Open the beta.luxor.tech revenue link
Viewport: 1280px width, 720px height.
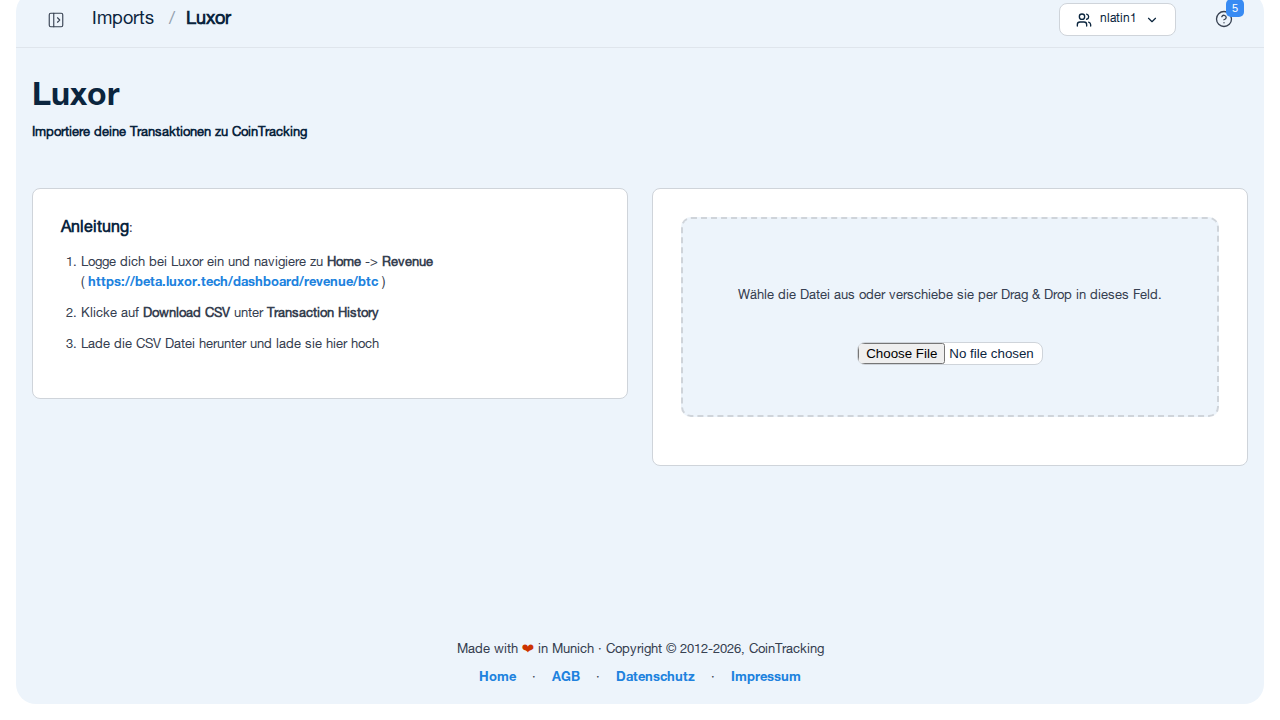233,282
